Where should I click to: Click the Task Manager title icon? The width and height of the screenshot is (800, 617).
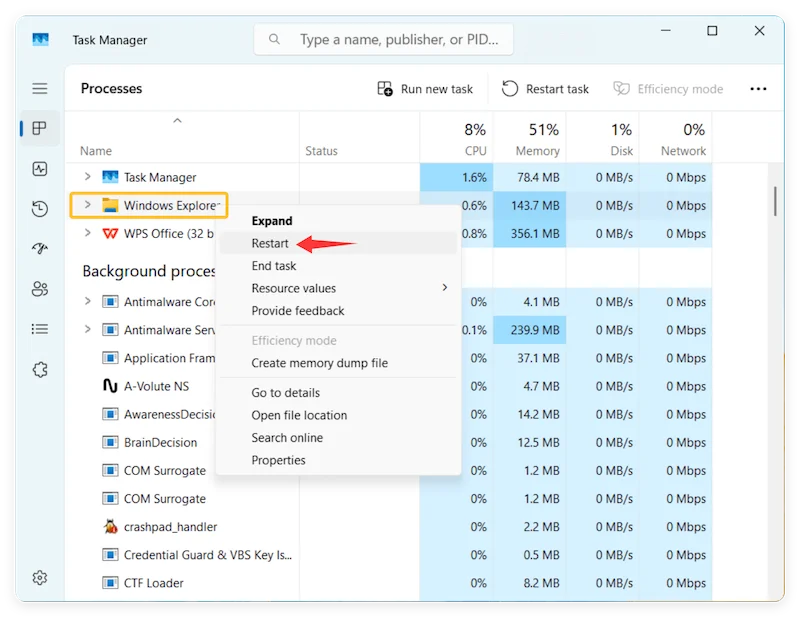pos(40,40)
